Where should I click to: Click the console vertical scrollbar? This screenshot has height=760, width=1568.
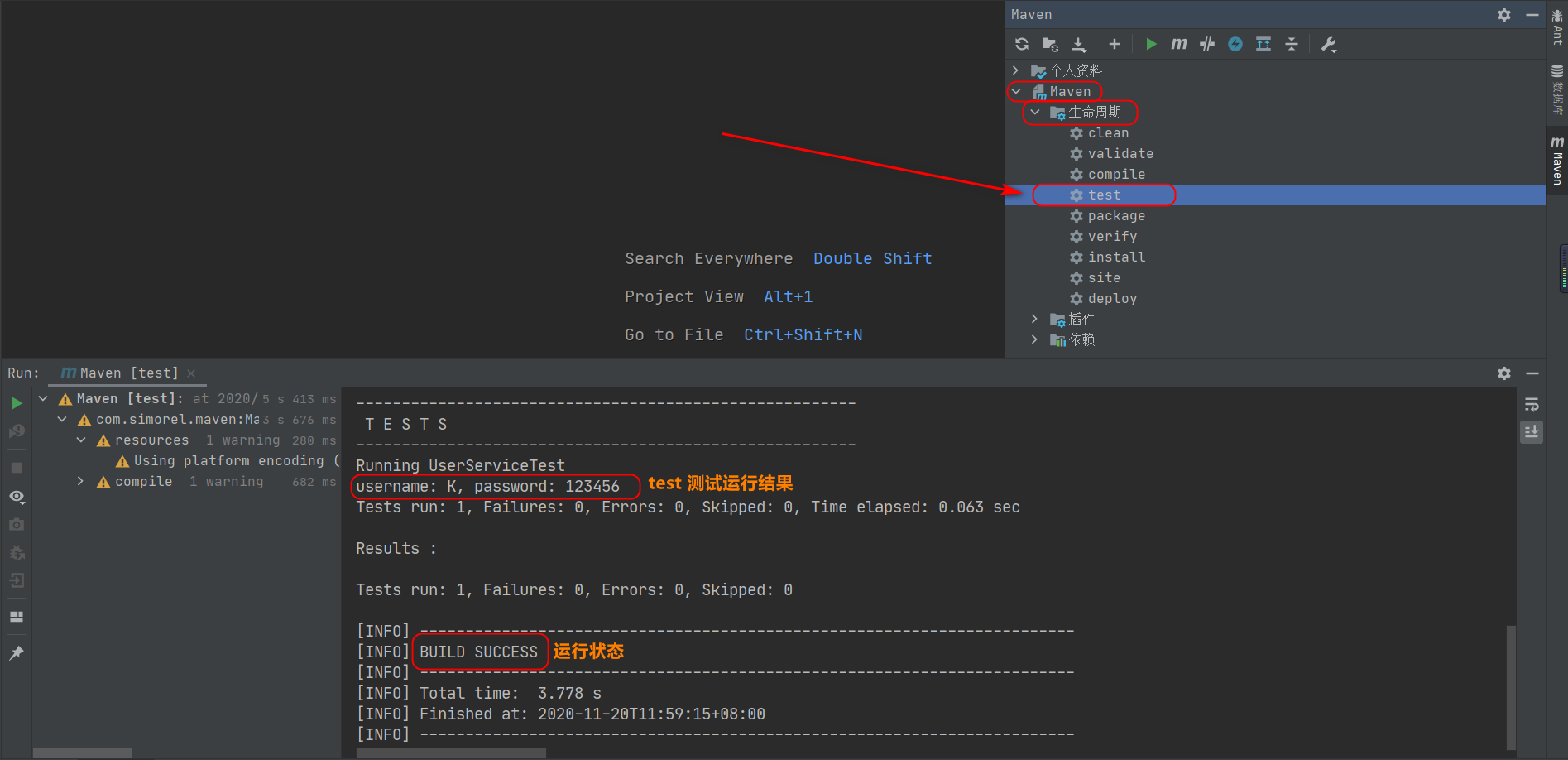[x=1512, y=687]
